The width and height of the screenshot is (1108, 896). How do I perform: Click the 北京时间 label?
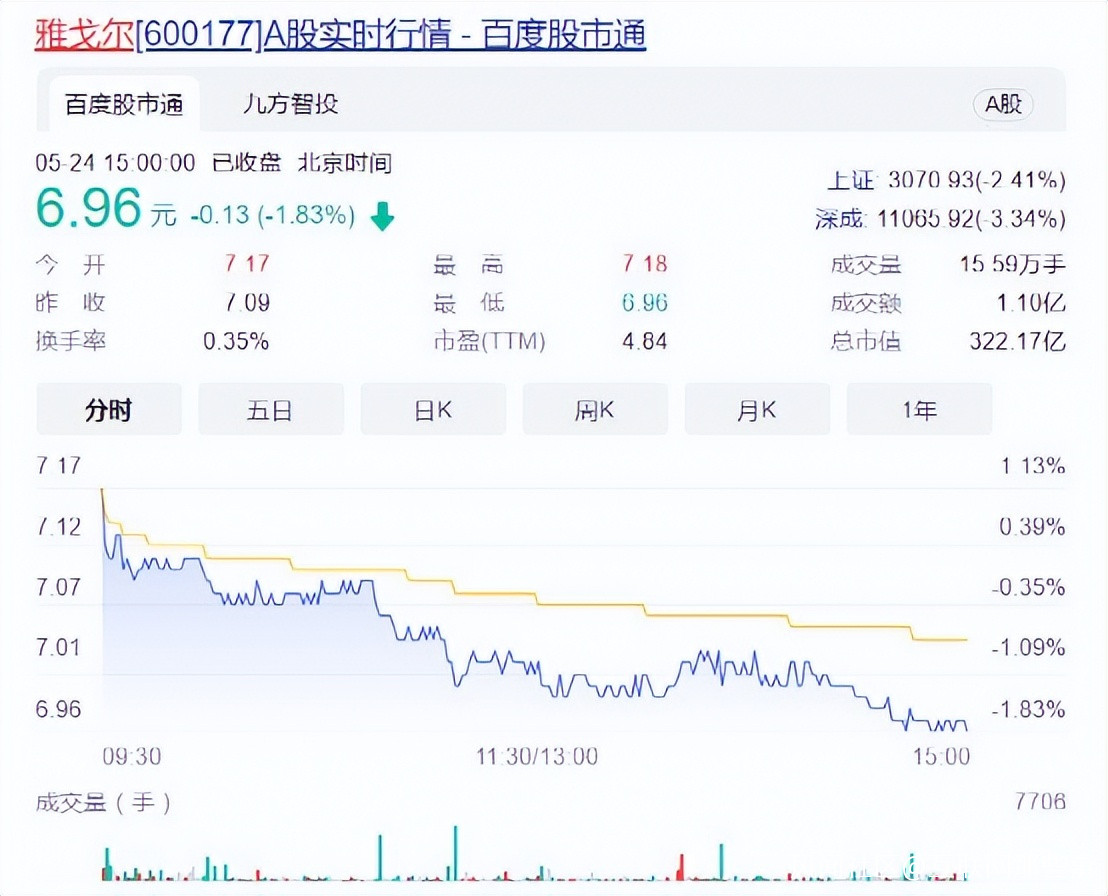click(345, 163)
